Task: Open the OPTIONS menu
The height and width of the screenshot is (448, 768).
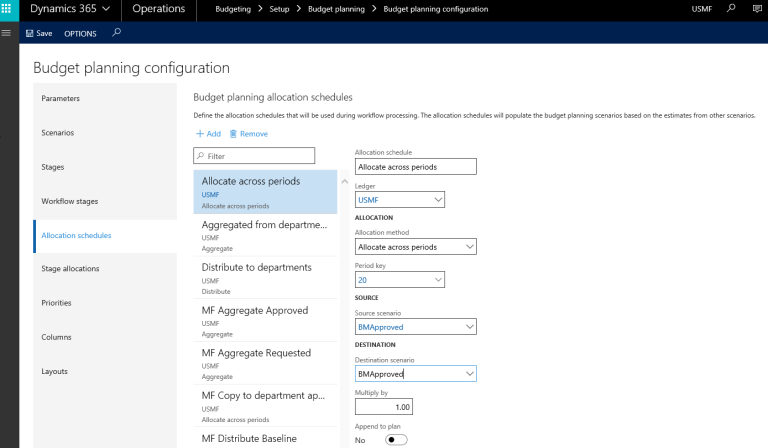Action: tap(80, 33)
